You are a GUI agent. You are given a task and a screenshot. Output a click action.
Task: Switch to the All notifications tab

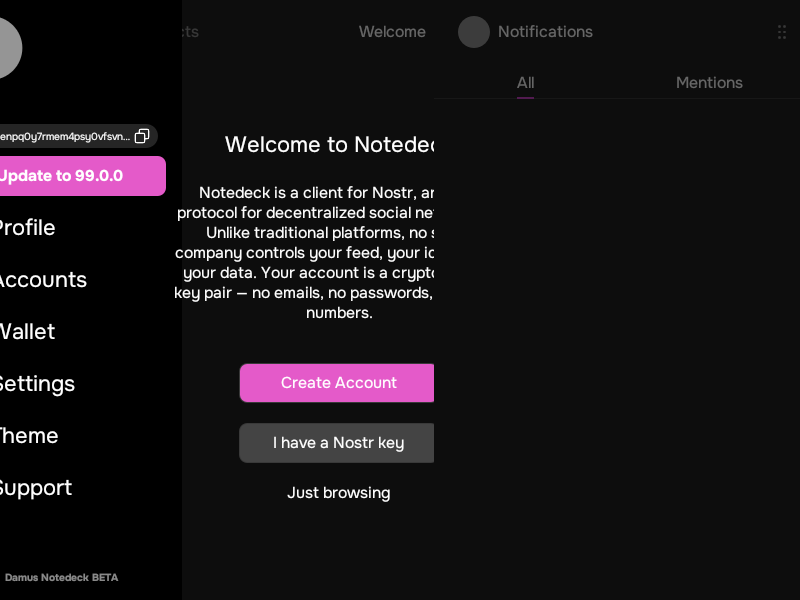(525, 83)
